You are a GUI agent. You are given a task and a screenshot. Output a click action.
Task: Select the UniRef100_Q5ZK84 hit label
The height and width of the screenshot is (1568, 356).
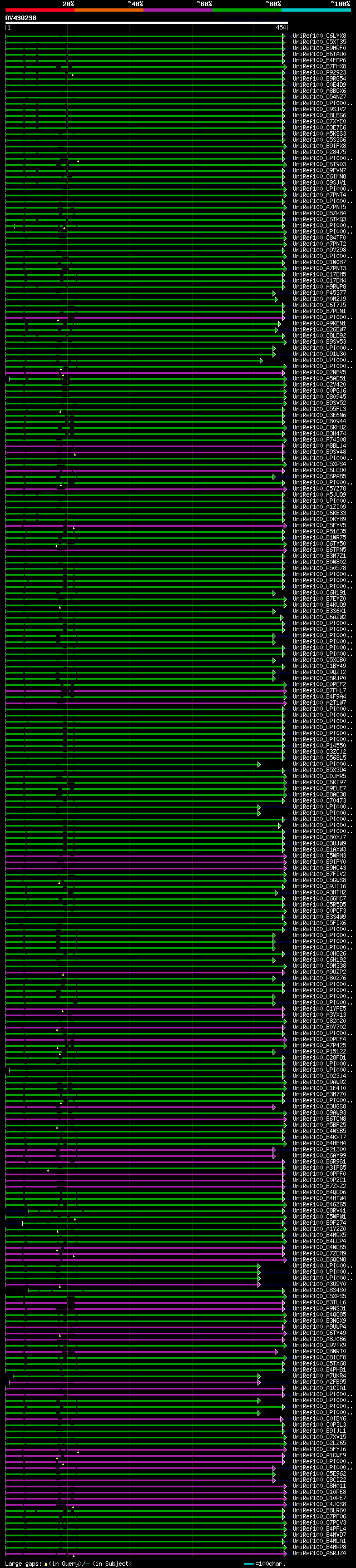(x=319, y=214)
